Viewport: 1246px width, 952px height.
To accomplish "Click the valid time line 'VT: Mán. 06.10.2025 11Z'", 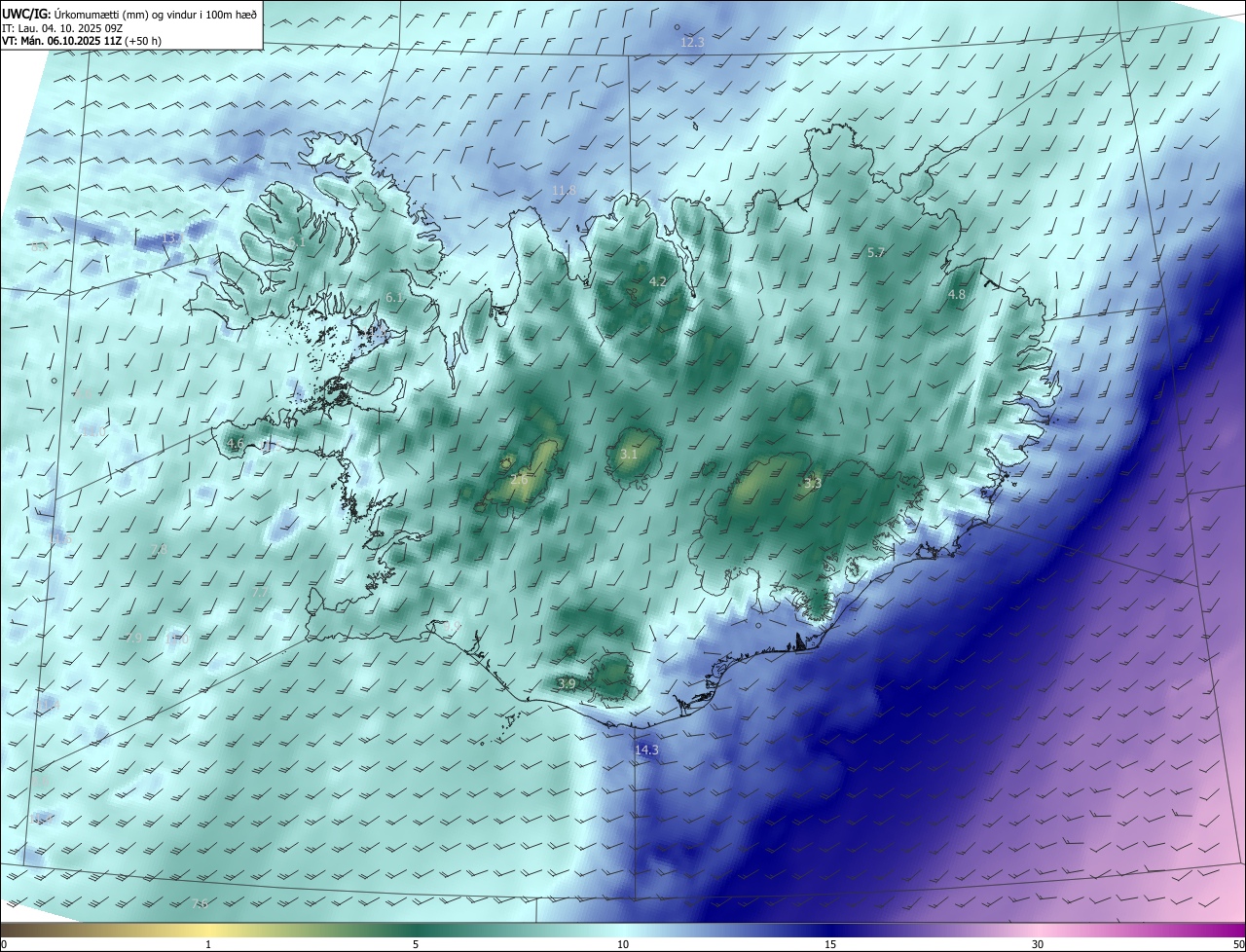I will point(62,41).
